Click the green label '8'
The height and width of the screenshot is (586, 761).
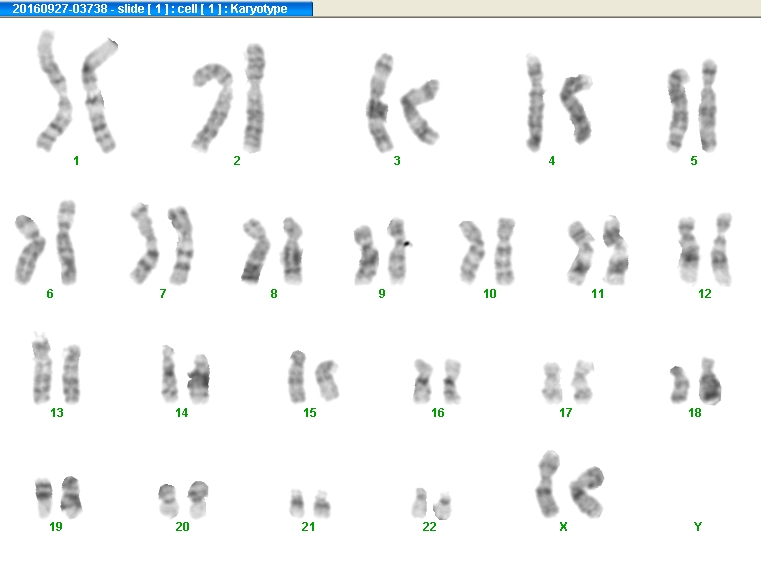tap(274, 294)
